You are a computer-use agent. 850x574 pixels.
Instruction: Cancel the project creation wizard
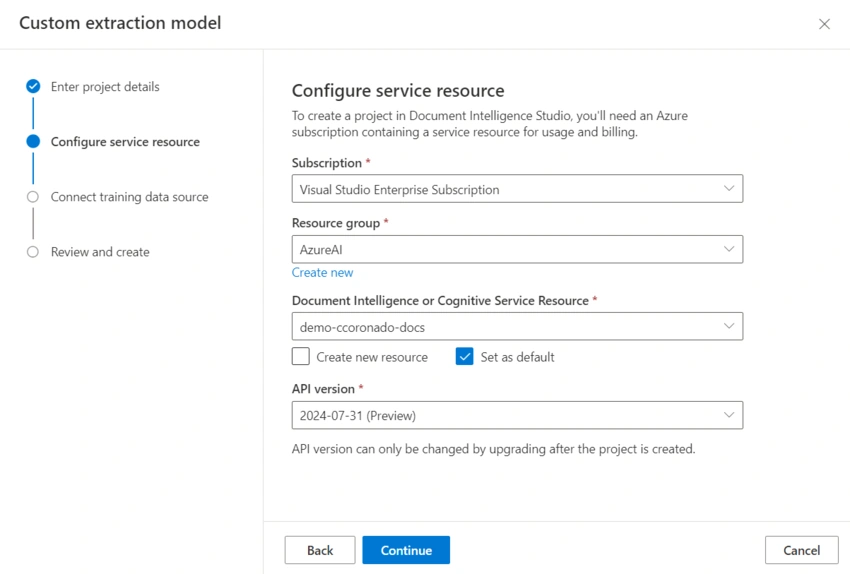point(801,550)
